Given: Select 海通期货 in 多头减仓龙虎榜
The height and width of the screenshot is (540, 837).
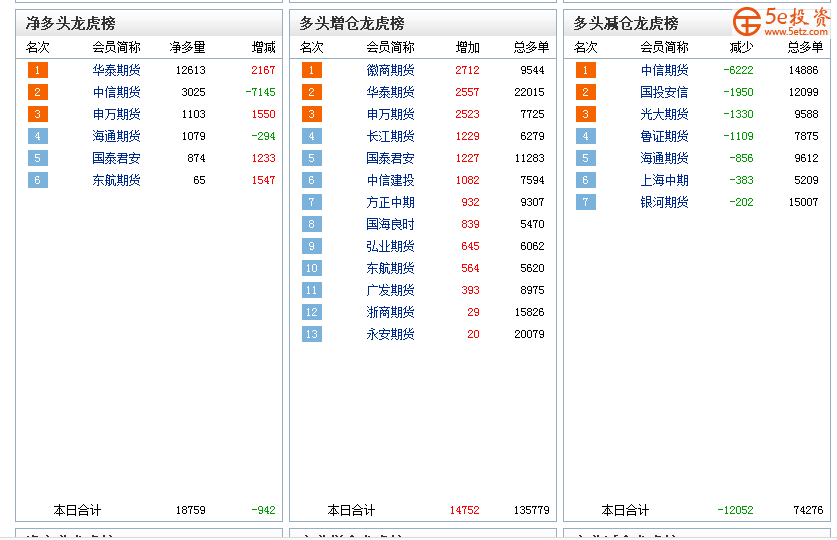Looking at the screenshot, I should (665, 158).
